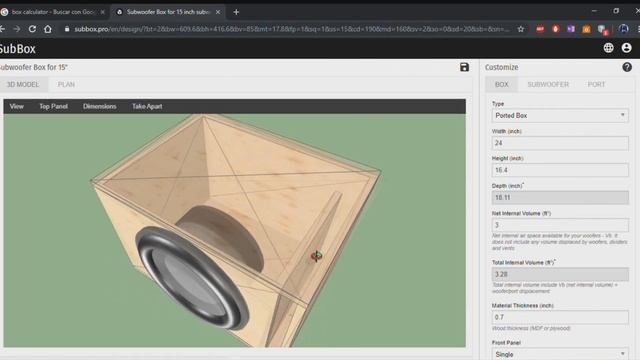Click the SubBox logo
This screenshot has height=360, width=640.
coord(17,49)
